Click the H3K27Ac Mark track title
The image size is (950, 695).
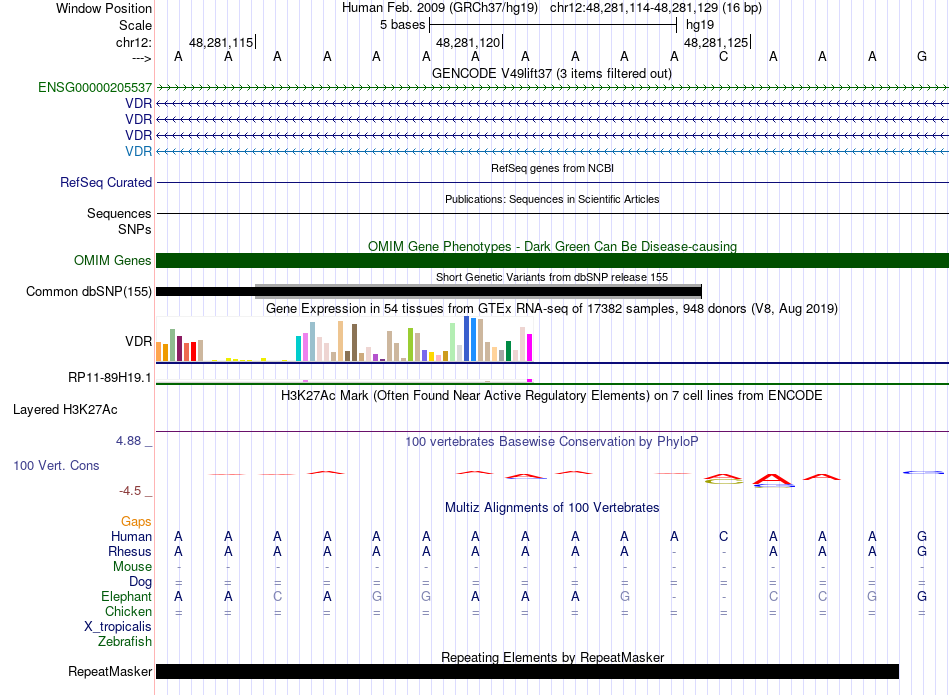pyautogui.click(x=552, y=396)
